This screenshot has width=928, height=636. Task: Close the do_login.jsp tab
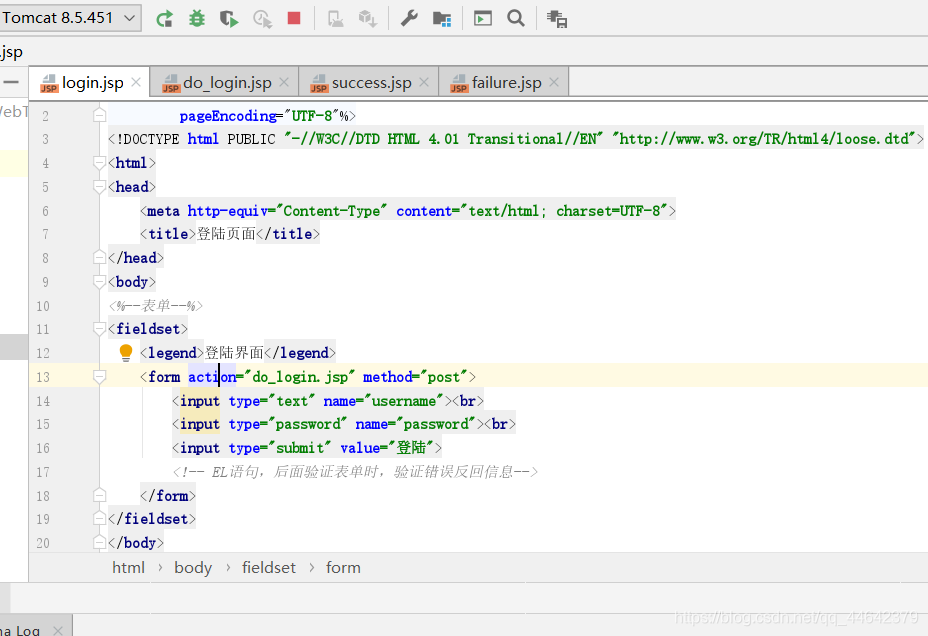coord(284,82)
